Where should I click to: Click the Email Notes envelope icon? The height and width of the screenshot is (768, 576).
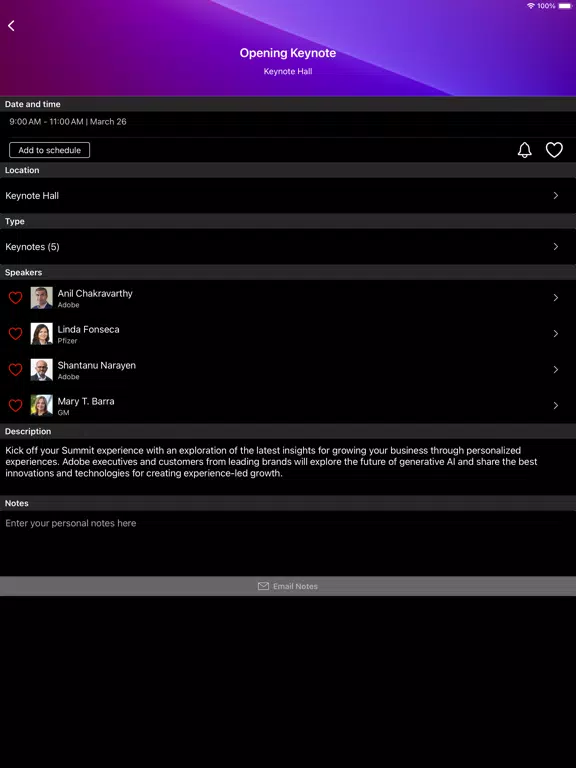[x=264, y=586]
